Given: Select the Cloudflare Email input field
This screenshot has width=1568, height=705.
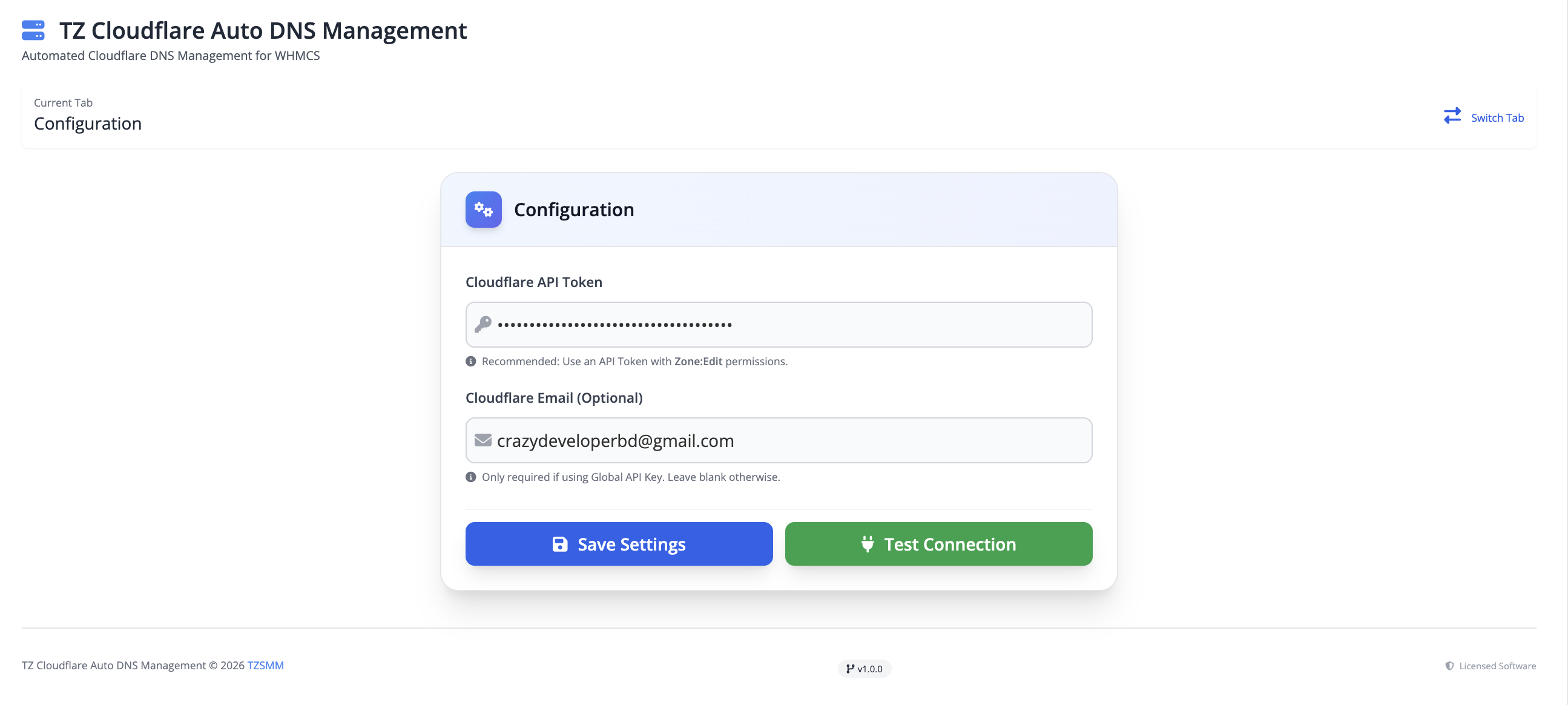Looking at the screenshot, I should point(778,440).
